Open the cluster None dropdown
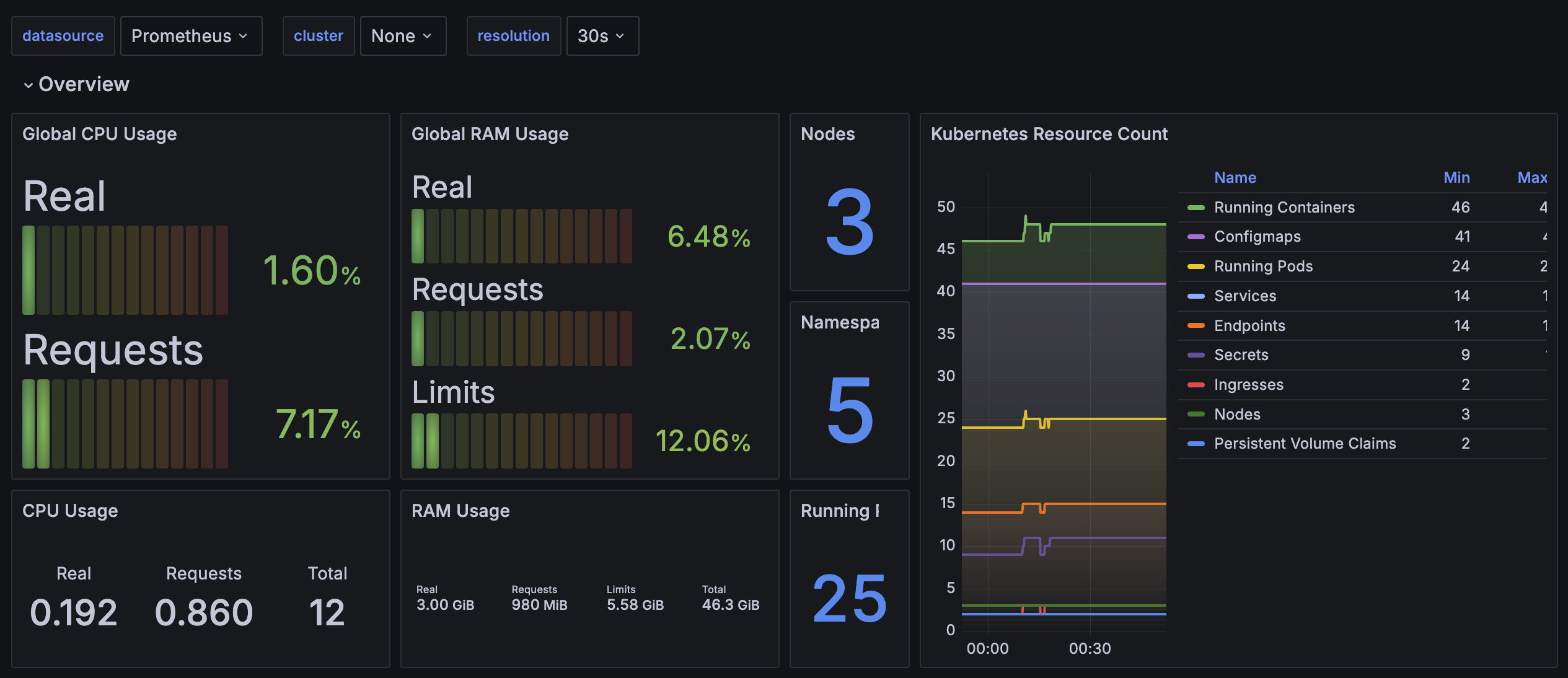The width and height of the screenshot is (1568, 678). click(402, 36)
